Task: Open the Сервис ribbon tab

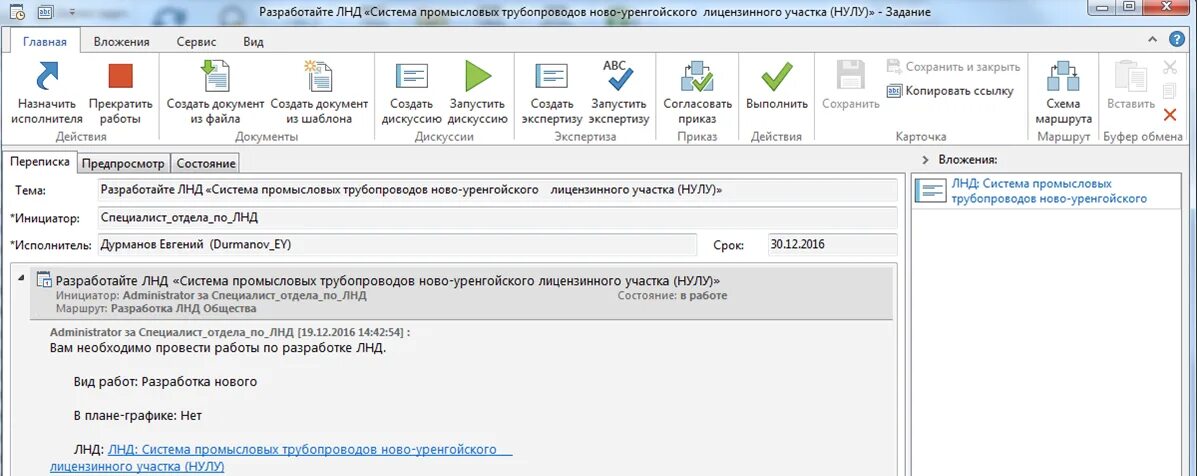Action: point(196,42)
